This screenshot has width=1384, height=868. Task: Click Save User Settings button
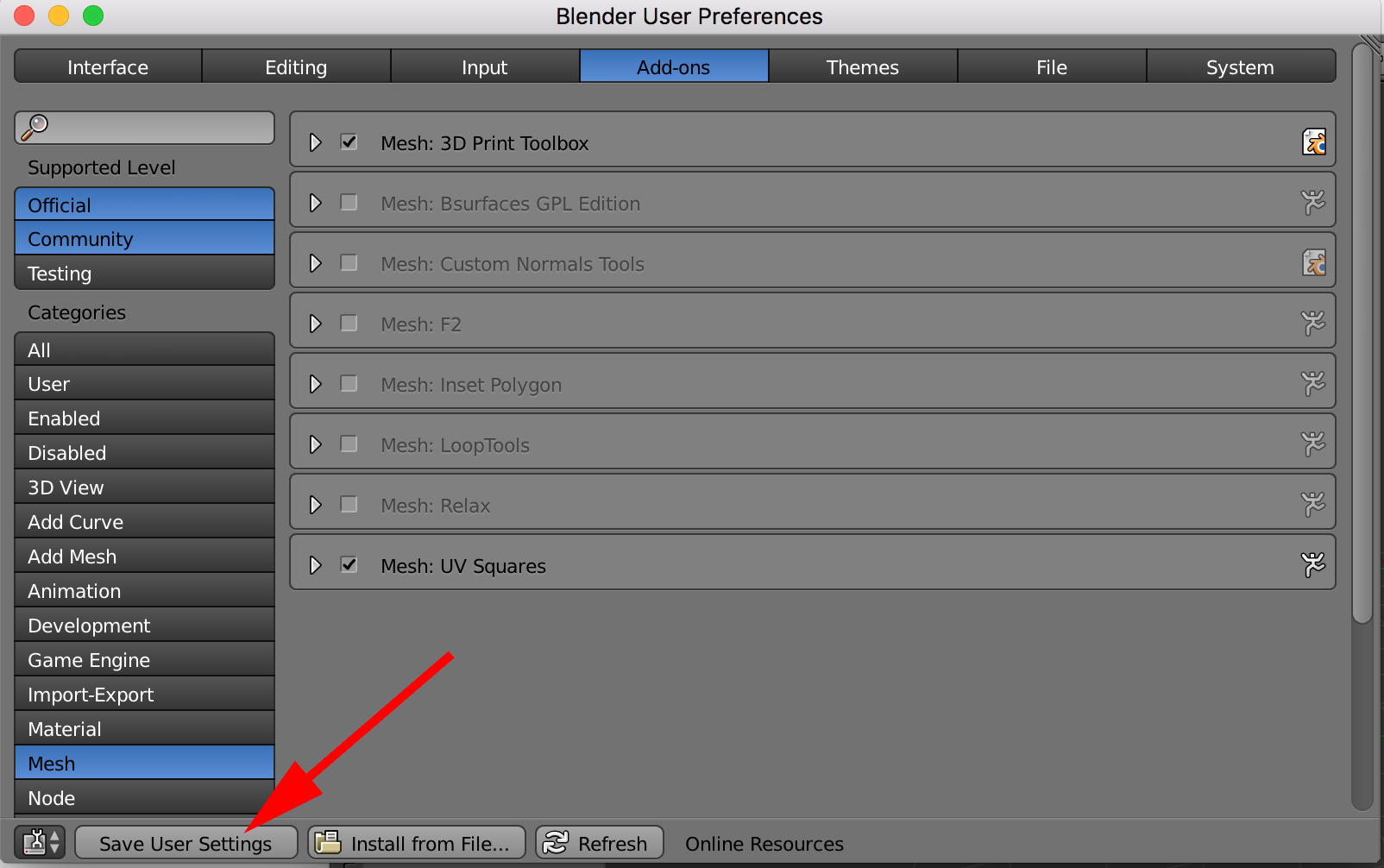(x=186, y=843)
